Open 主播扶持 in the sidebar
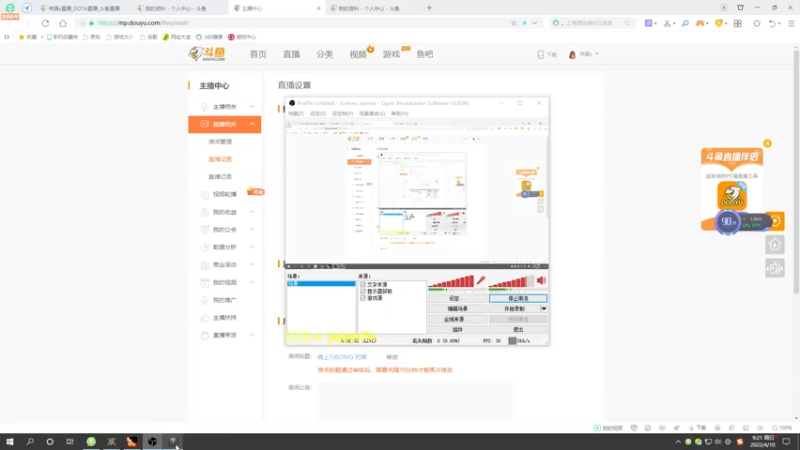Viewport: 800px width, 450px height. (x=224, y=317)
